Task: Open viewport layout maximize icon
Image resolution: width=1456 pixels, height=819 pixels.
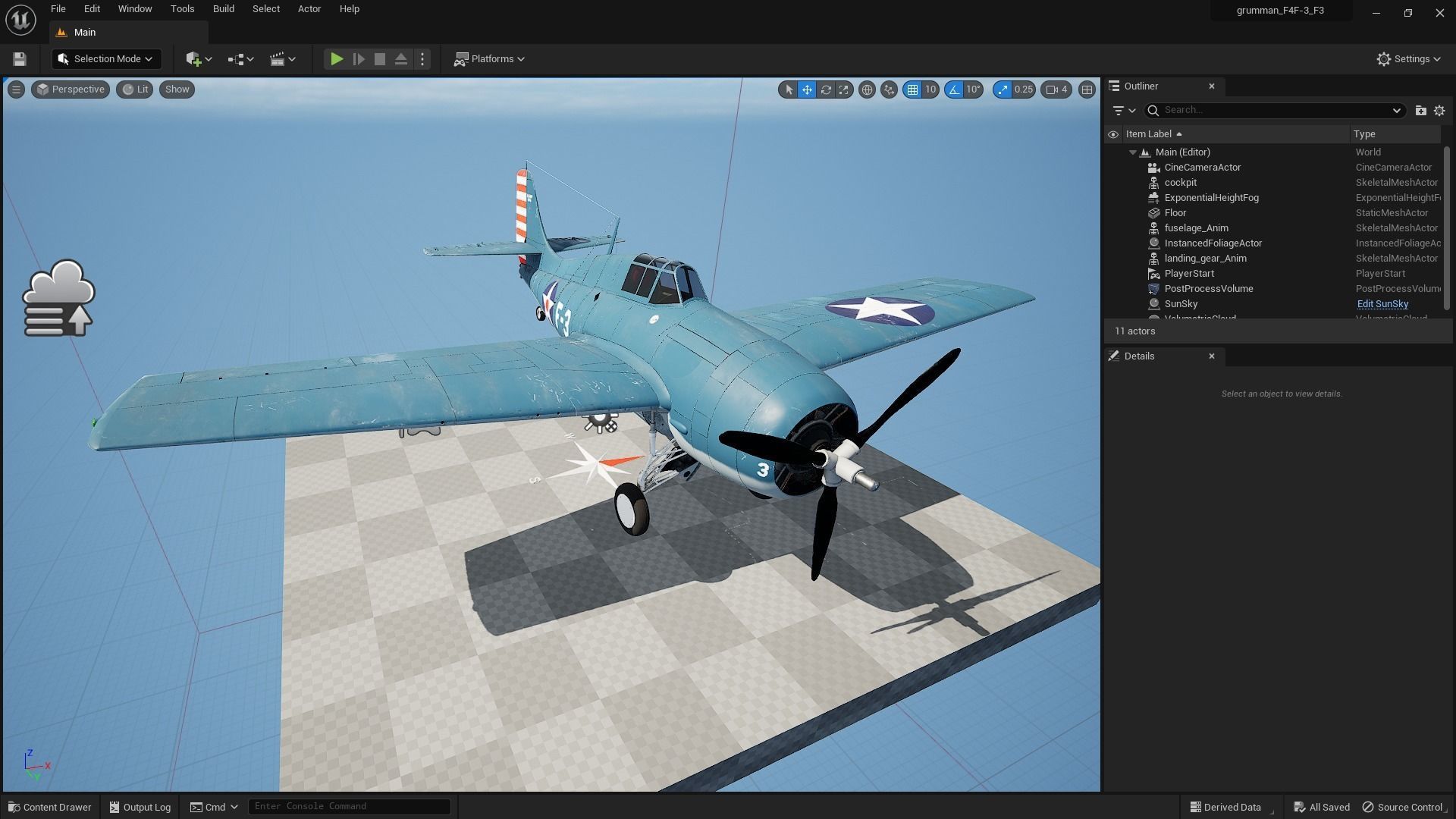Action: pos(1087,89)
